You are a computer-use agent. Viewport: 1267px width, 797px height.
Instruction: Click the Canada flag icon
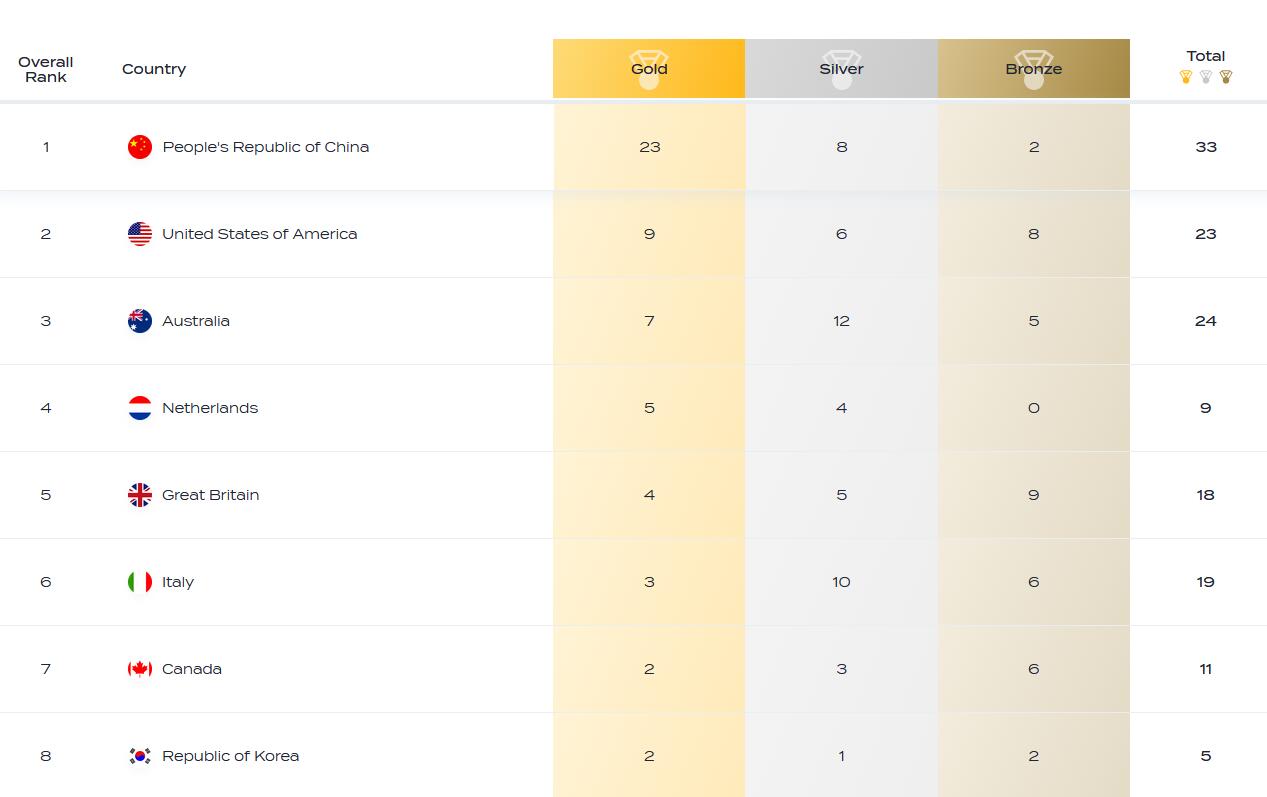point(140,669)
